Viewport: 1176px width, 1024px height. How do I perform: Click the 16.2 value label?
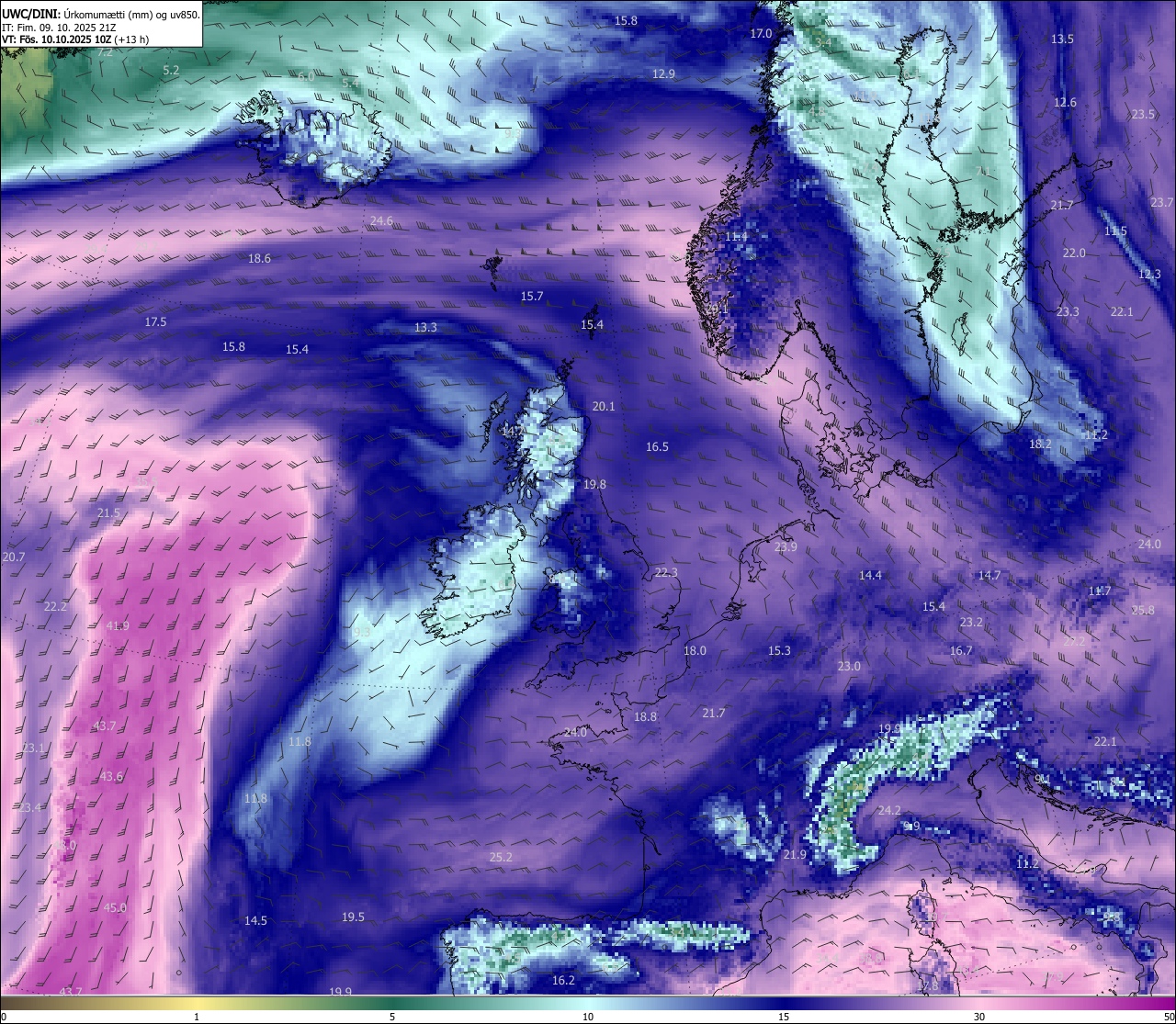tap(562, 980)
